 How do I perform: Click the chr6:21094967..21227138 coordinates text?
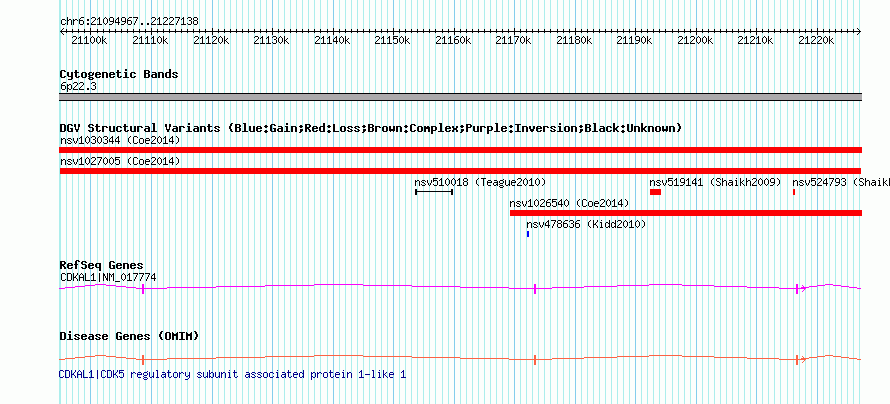pyautogui.click(x=129, y=22)
